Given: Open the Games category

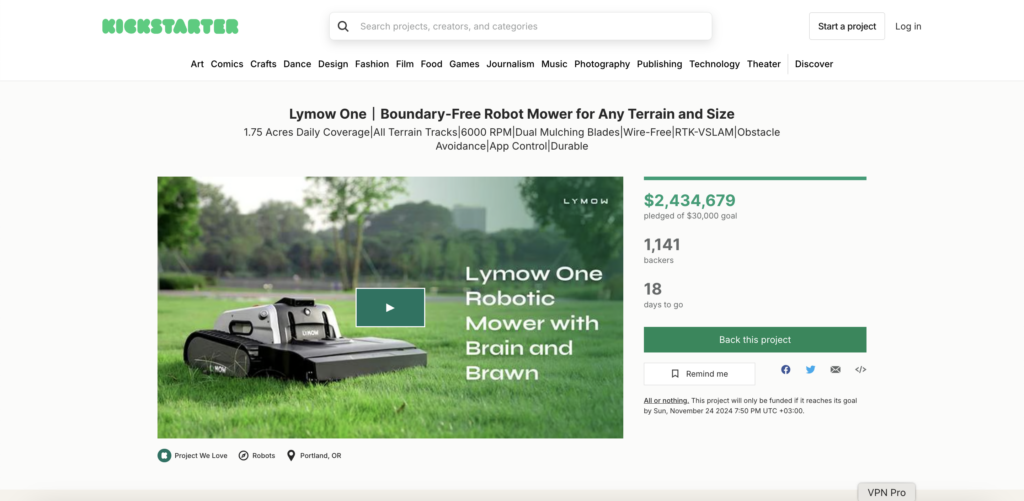Looking at the screenshot, I should tap(464, 64).
